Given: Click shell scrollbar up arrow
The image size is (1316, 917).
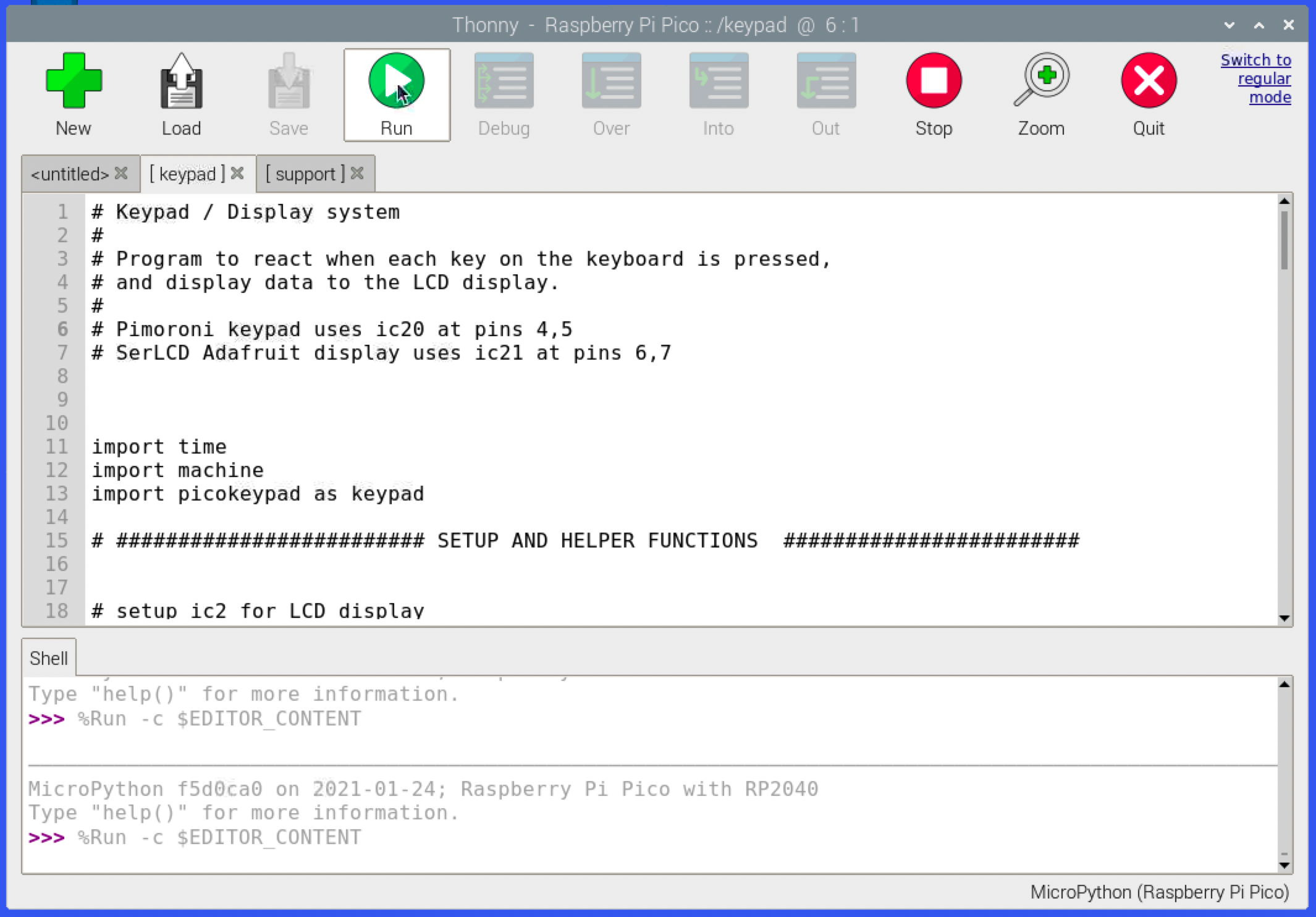Looking at the screenshot, I should 1284,684.
